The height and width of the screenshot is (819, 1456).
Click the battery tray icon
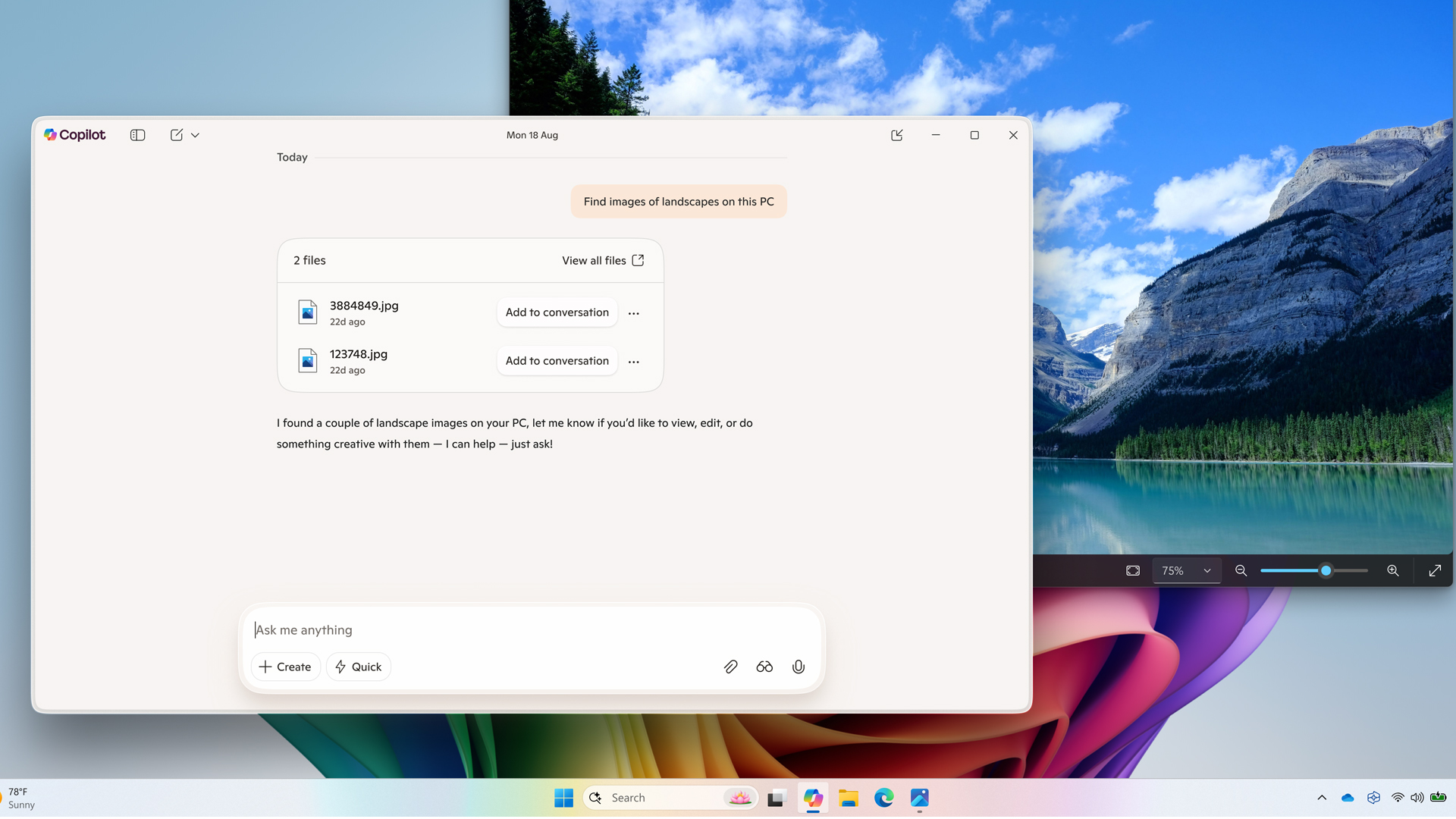coord(1439,797)
